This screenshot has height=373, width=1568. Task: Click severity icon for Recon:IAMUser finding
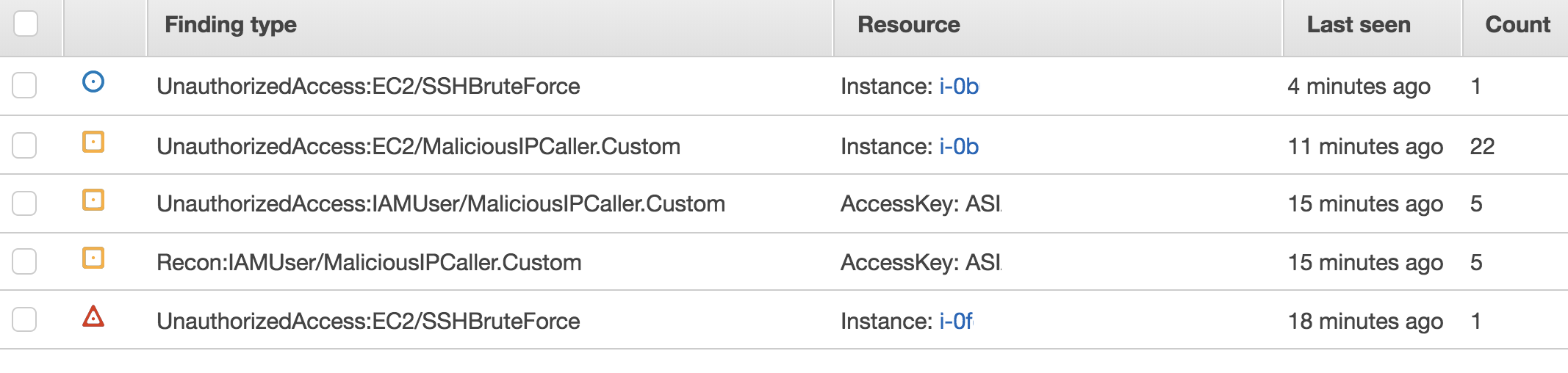[93, 258]
